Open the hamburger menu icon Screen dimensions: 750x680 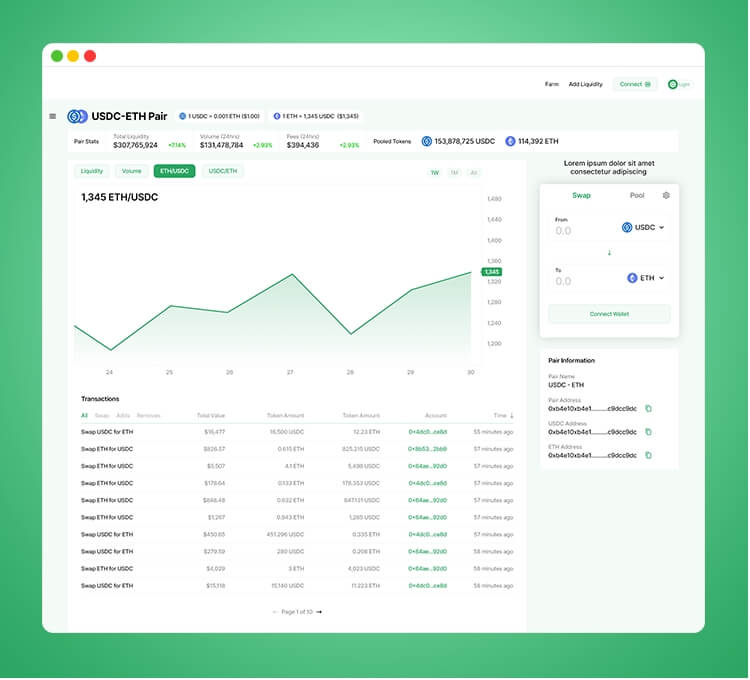click(x=53, y=116)
